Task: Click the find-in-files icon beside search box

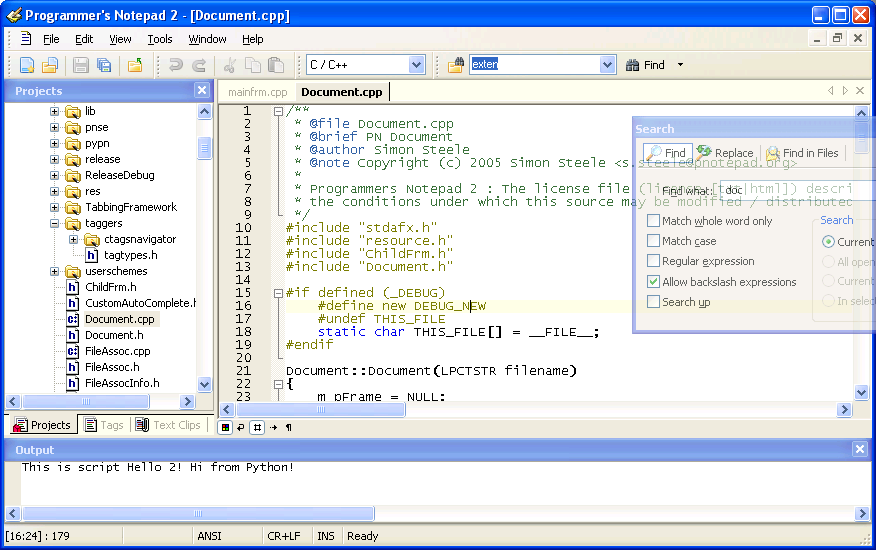Action: [455, 65]
